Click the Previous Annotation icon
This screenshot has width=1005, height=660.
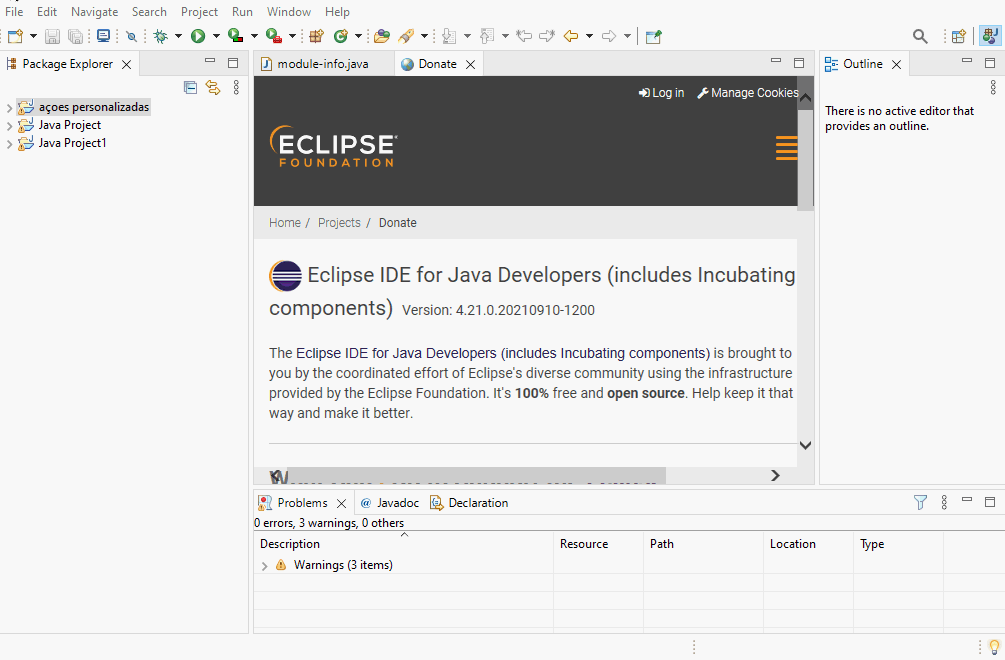point(488,37)
